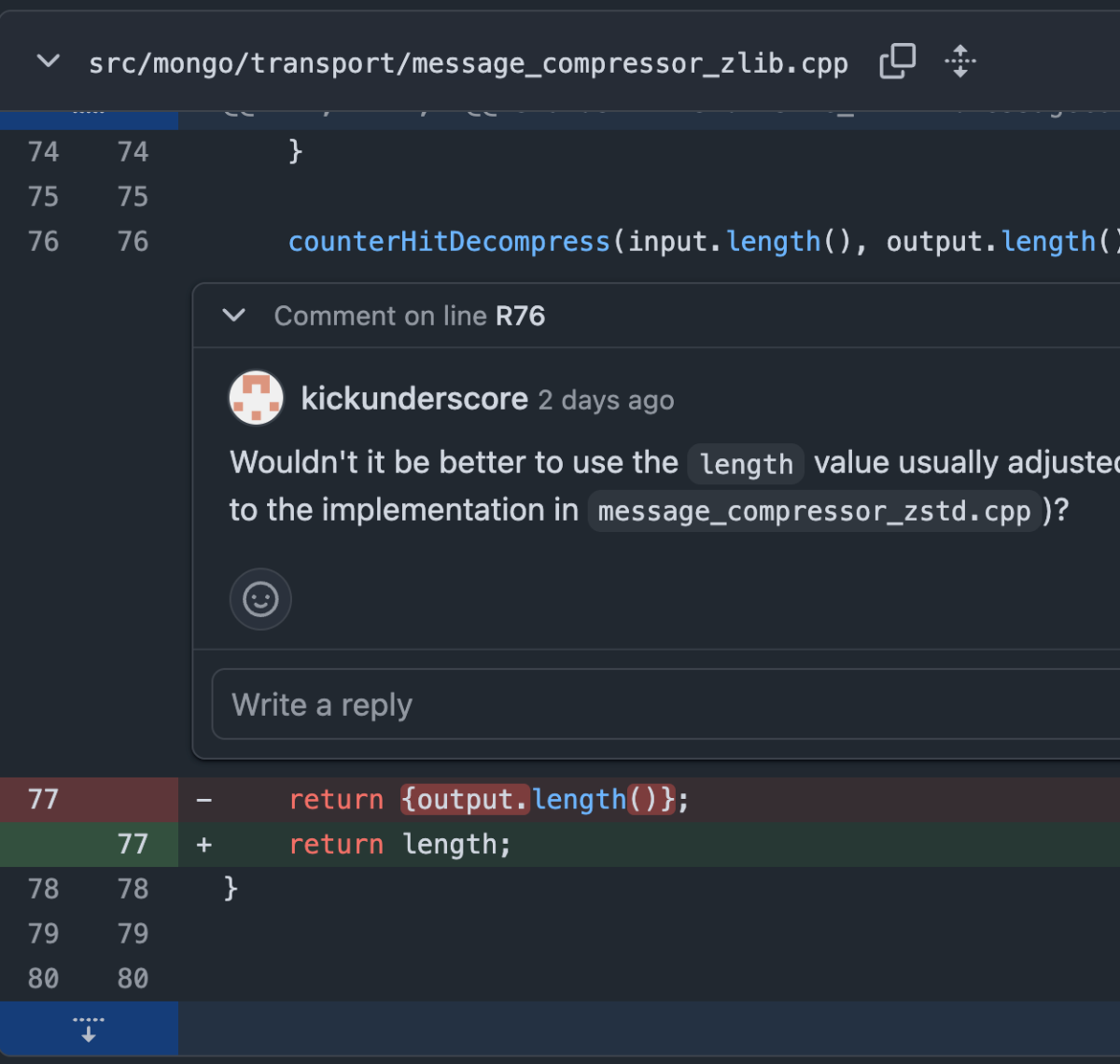Click the old line number 76

[x=43, y=242]
